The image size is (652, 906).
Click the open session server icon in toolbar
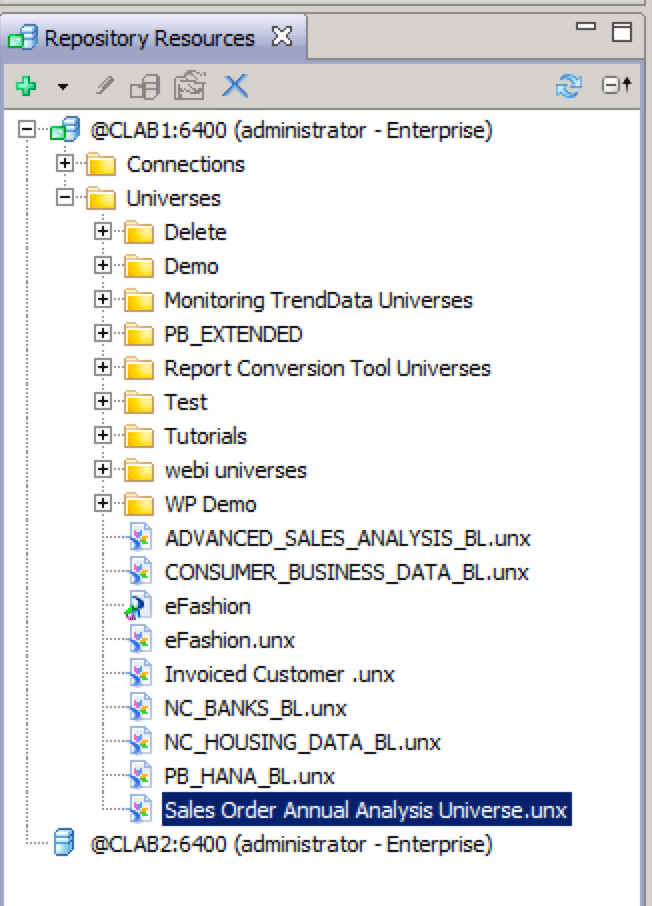pos(145,87)
